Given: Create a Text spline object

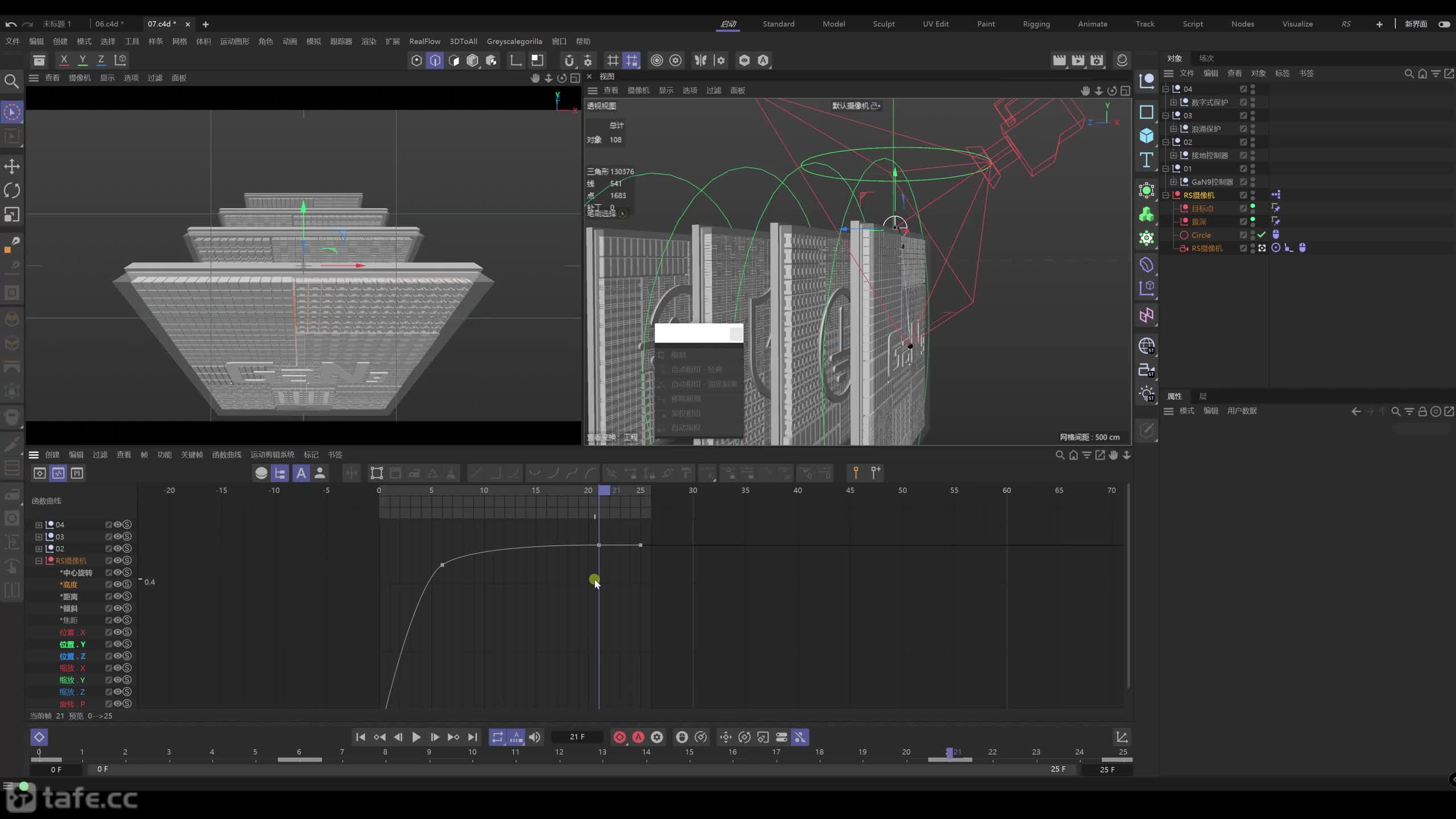Looking at the screenshot, I should click(x=1146, y=160).
